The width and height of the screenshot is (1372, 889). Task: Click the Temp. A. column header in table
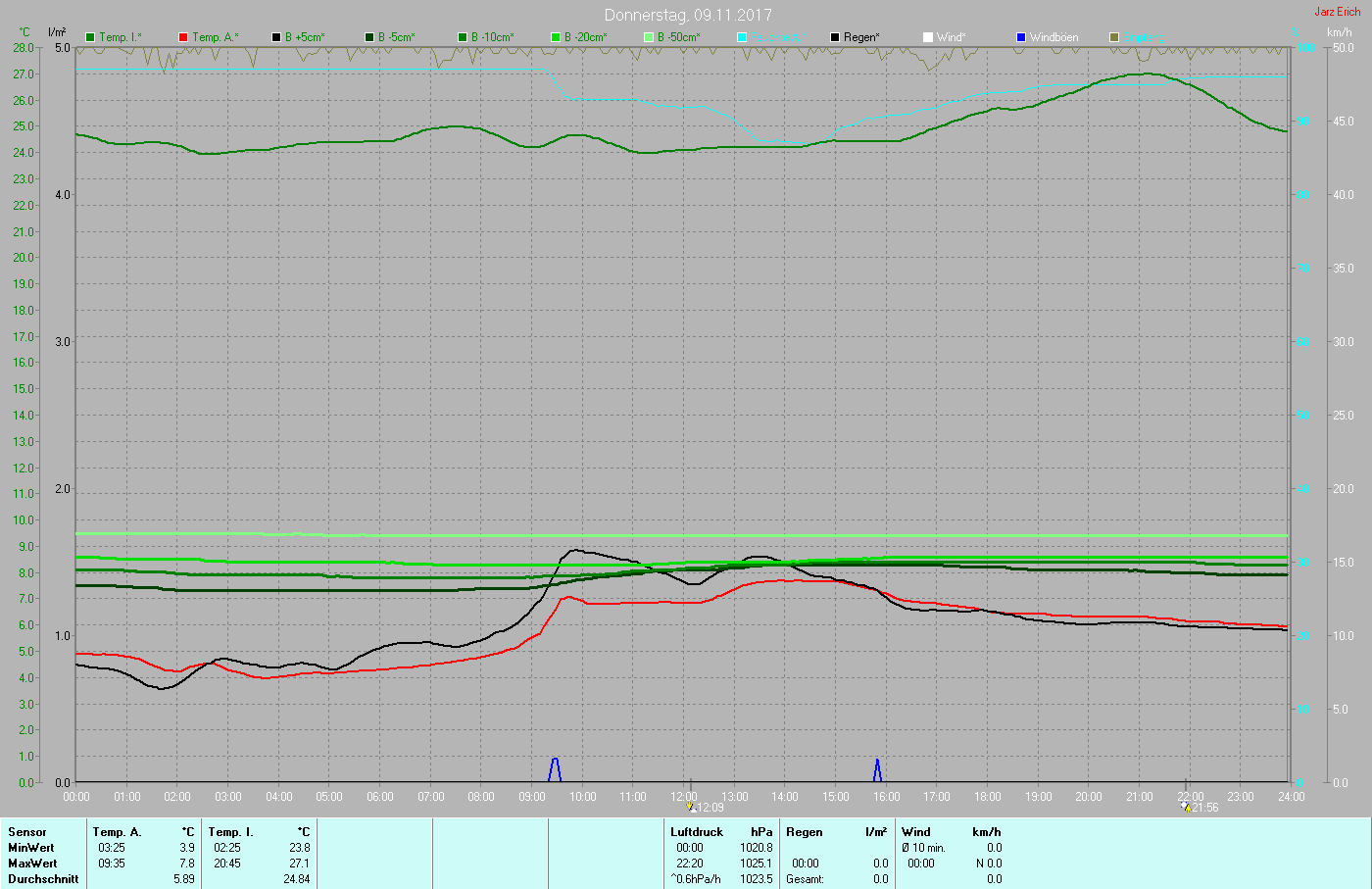(x=118, y=832)
